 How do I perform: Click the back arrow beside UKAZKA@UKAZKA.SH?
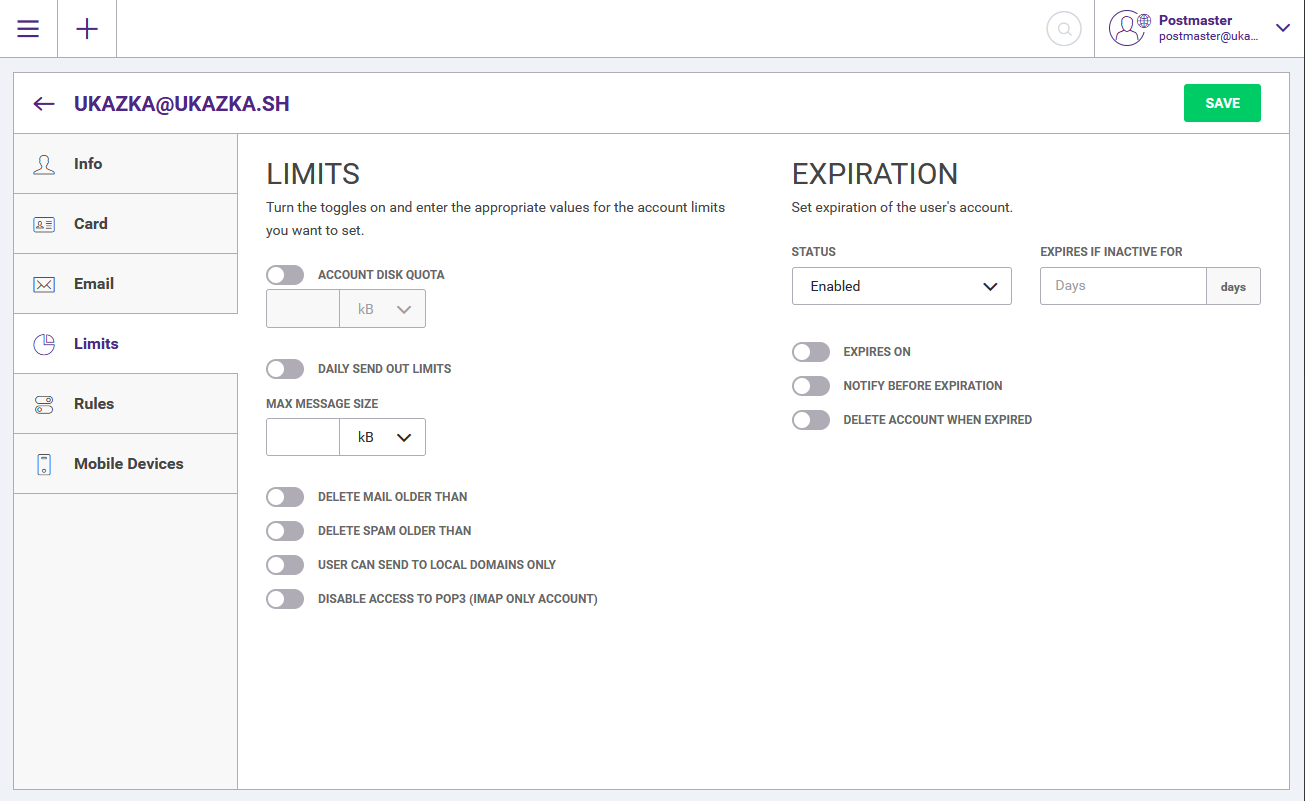pyautogui.click(x=43, y=104)
